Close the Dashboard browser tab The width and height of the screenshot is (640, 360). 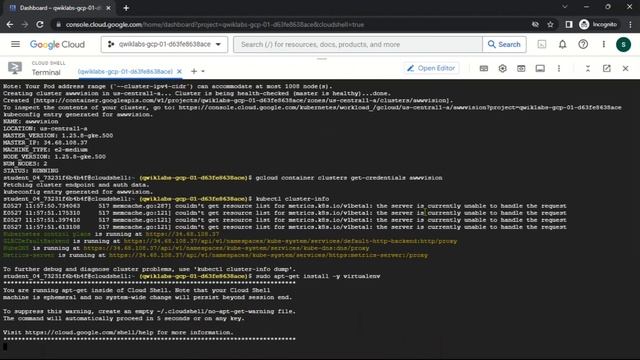coord(108,8)
